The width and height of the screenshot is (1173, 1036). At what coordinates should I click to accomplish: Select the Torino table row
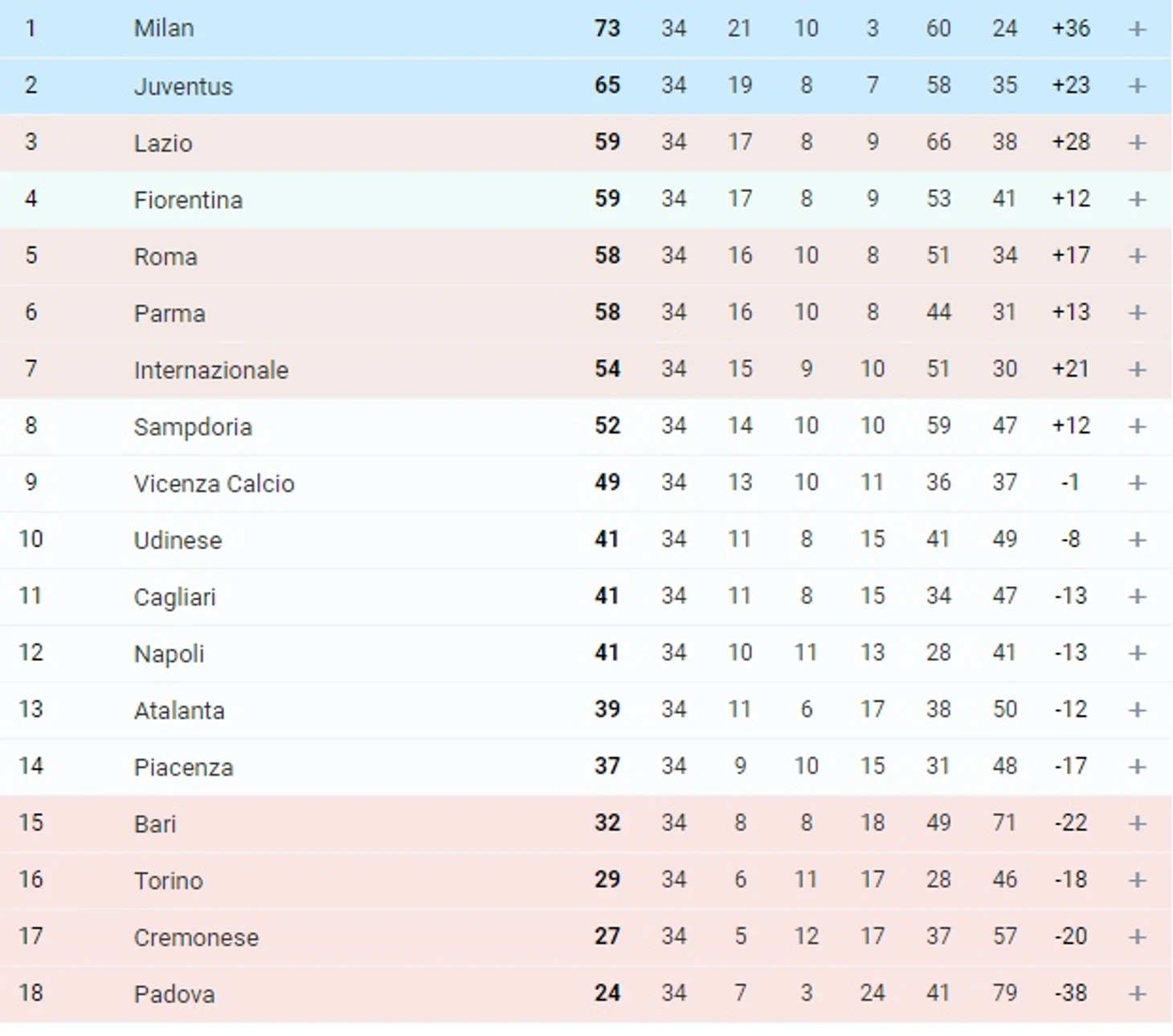586,880
